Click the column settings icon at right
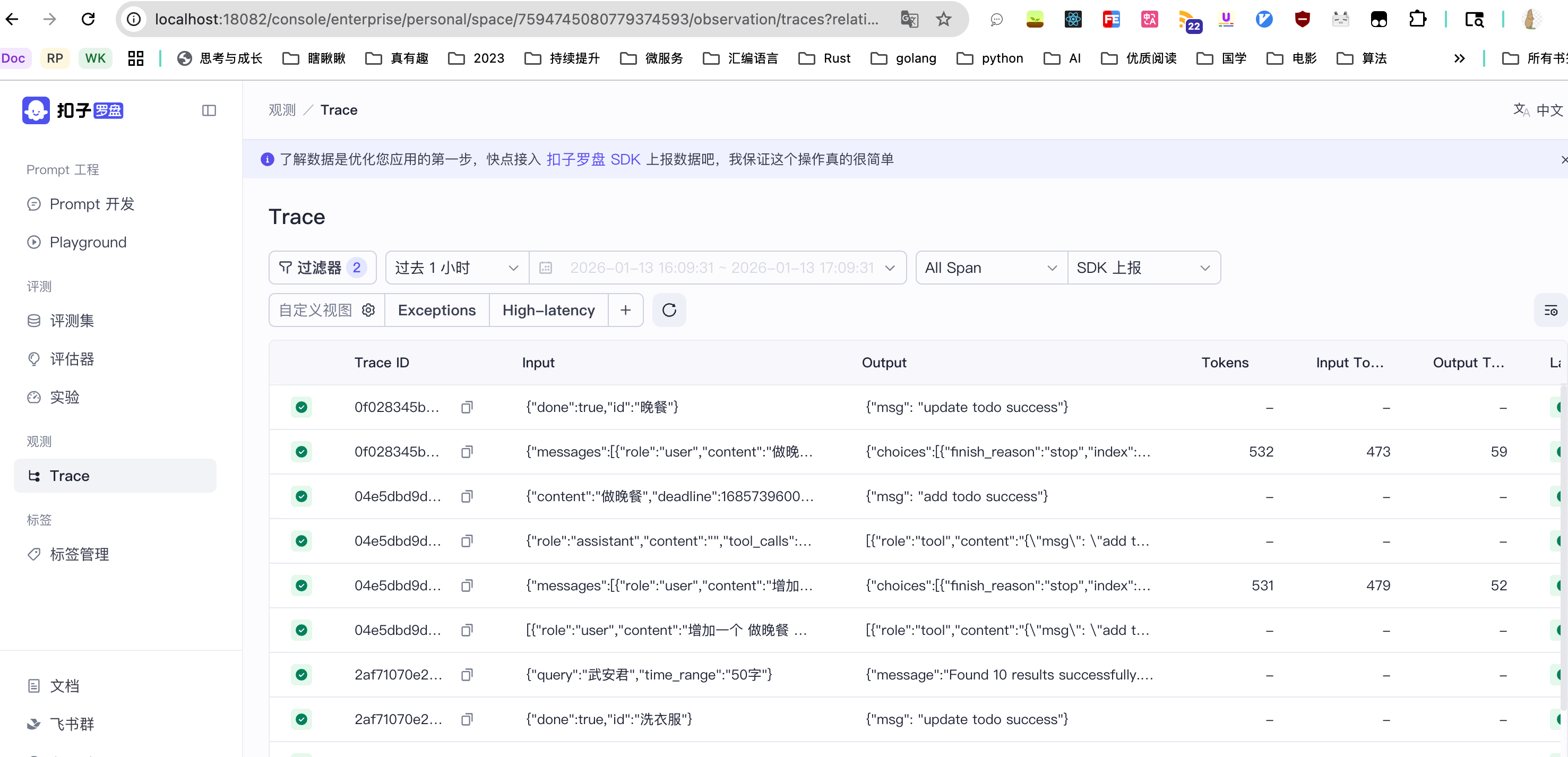The image size is (1568, 757). 1550,311
